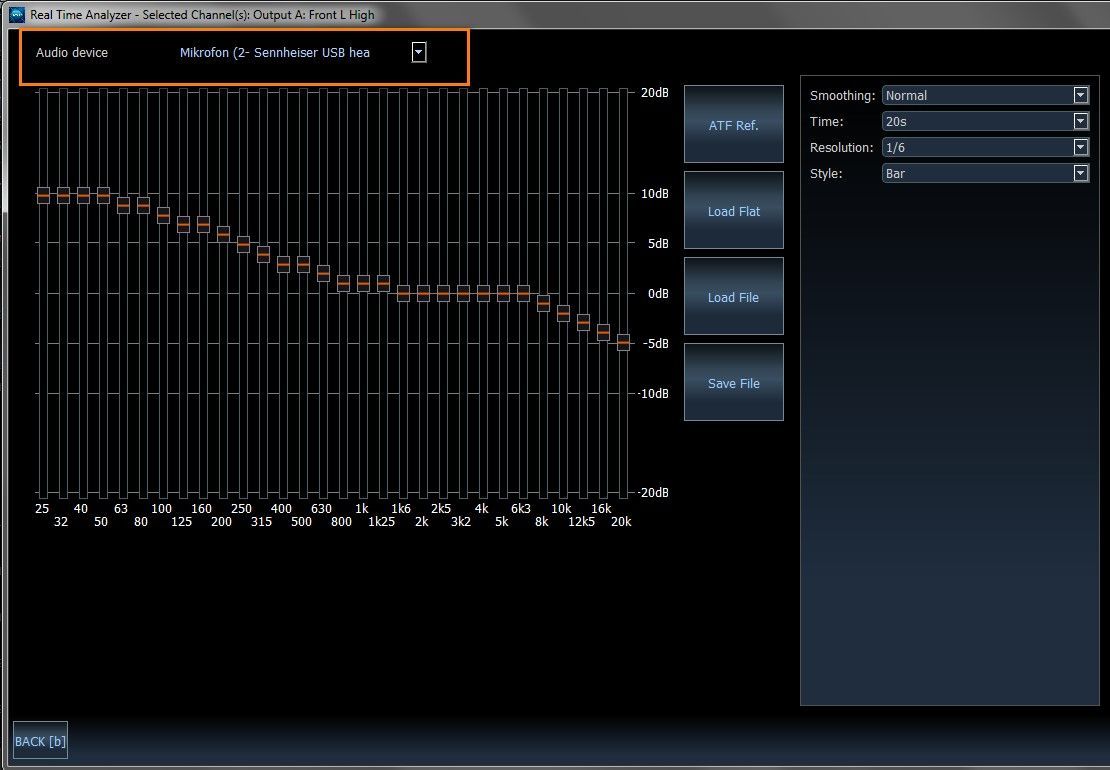Select the 1k band slider handle
Image resolution: width=1110 pixels, height=770 pixels.
point(363,283)
